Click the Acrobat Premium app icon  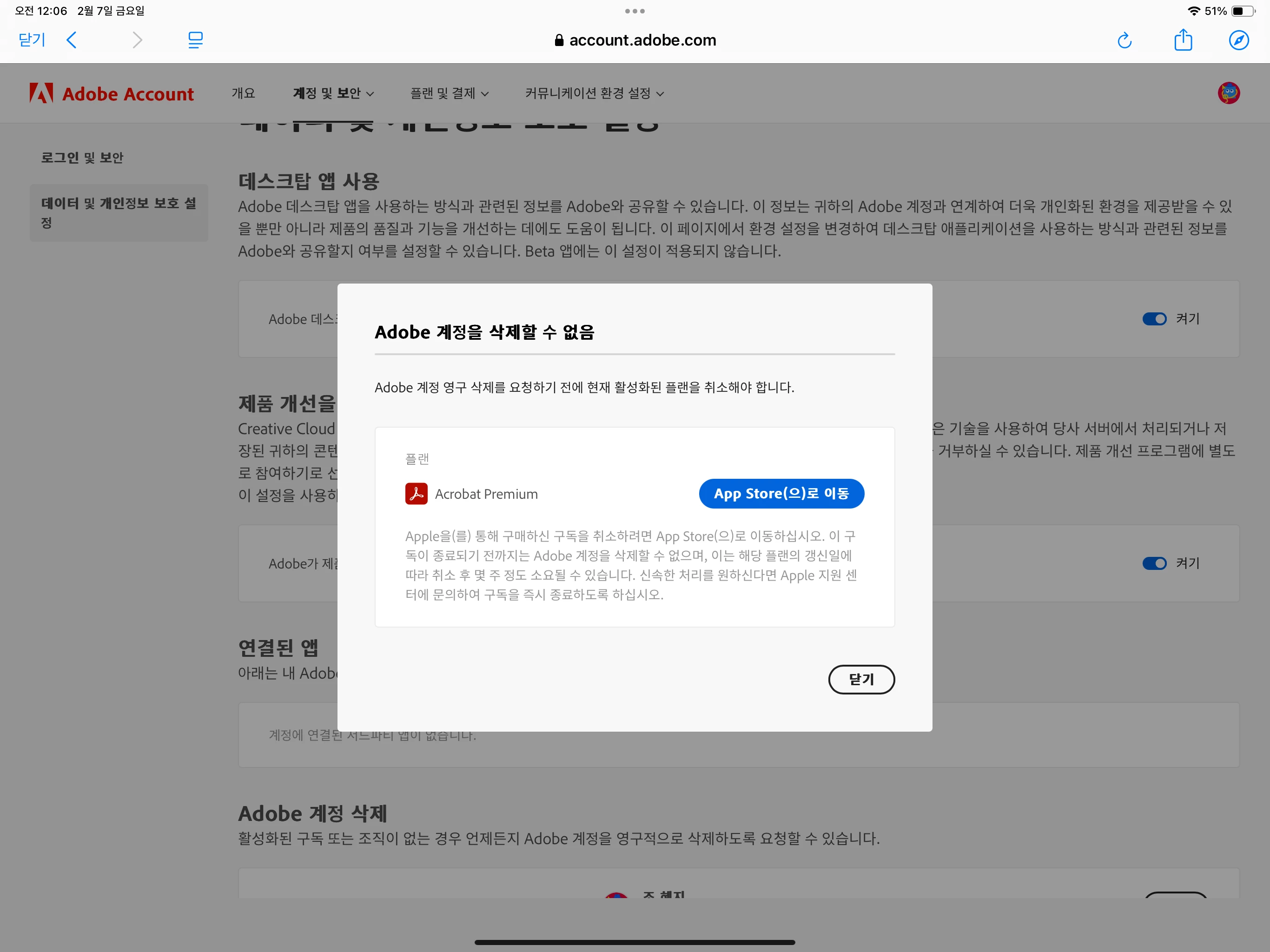click(x=416, y=494)
